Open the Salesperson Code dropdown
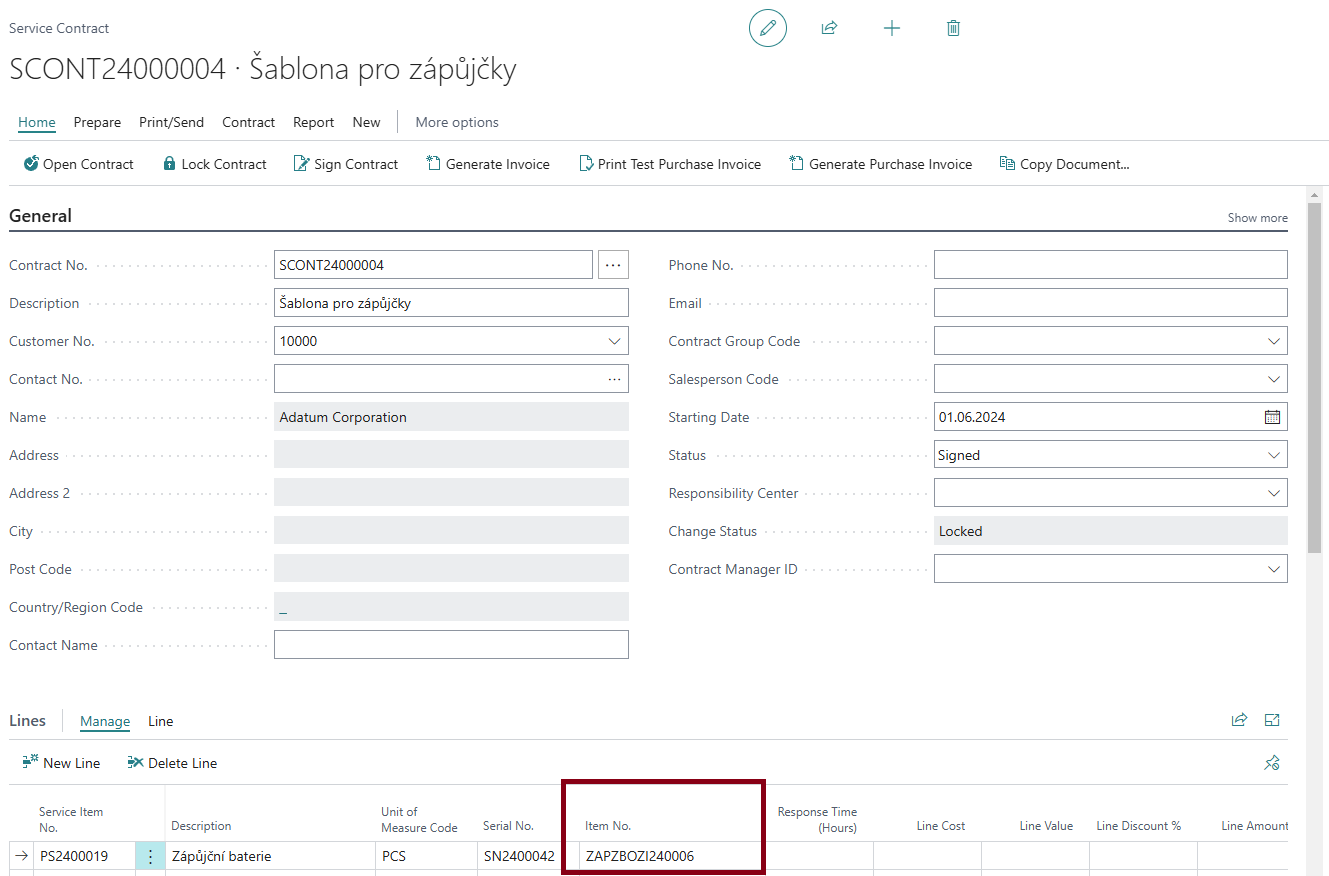Image resolution: width=1329 pixels, height=876 pixels. (x=1273, y=379)
